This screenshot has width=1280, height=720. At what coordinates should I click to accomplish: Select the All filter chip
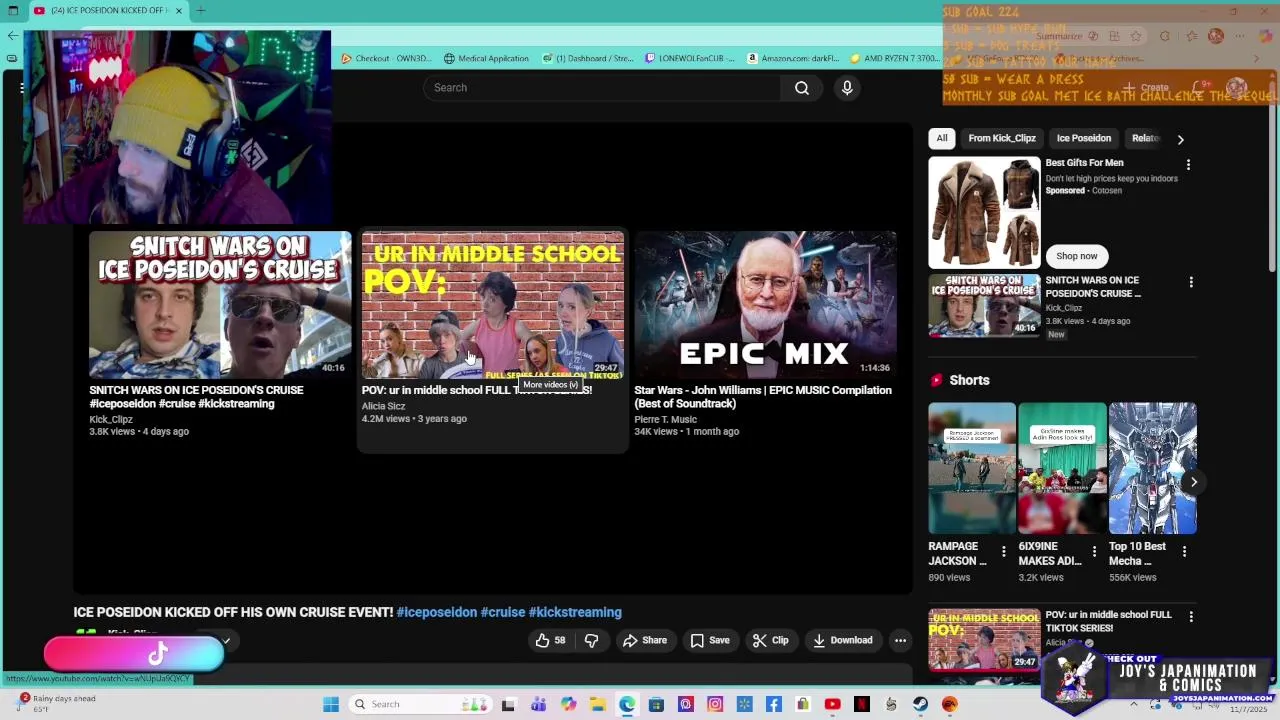tap(942, 138)
